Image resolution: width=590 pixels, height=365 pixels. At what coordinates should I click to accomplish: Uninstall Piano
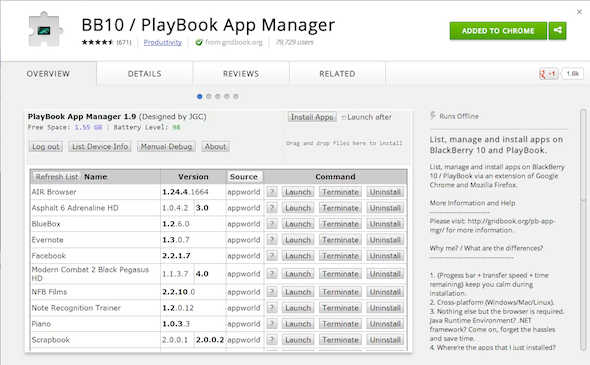coord(385,324)
